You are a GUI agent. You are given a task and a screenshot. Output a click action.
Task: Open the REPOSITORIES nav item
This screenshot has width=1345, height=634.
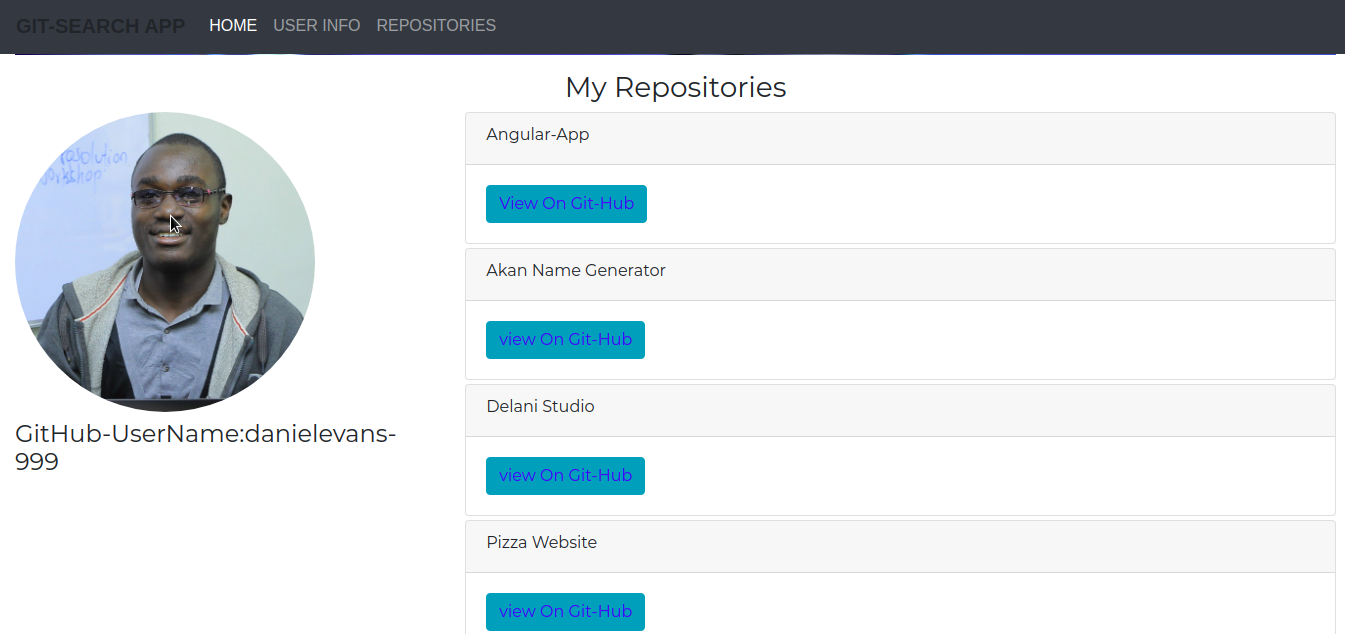[436, 26]
